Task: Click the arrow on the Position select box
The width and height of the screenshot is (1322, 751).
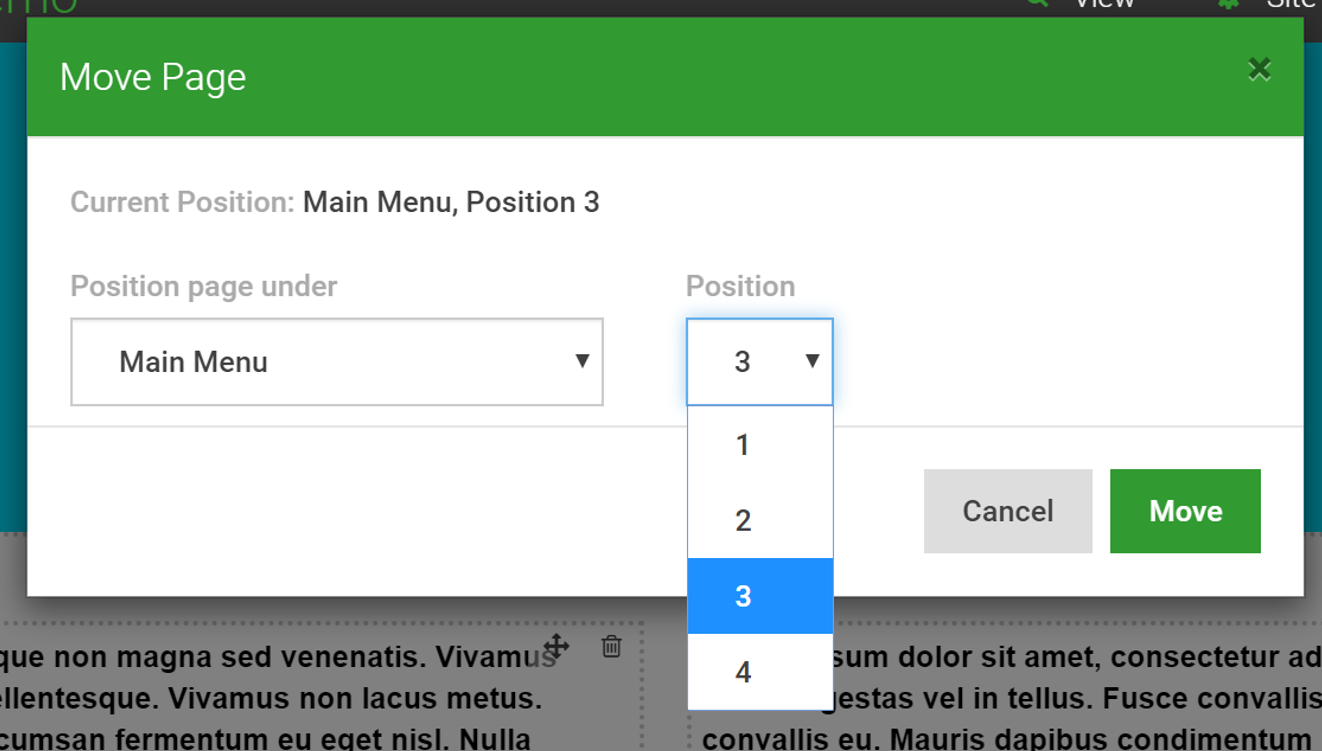Action: click(812, 361)
